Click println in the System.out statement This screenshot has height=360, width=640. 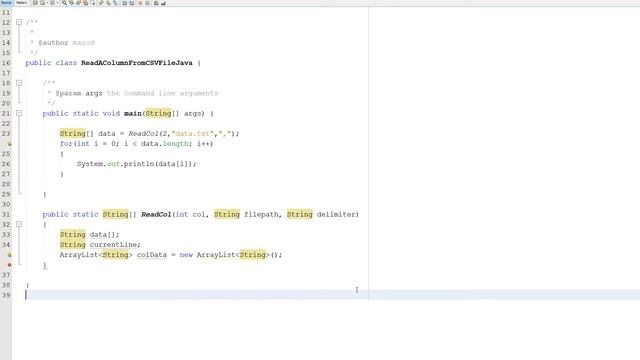pyautogui.click(x=139, y=164)
